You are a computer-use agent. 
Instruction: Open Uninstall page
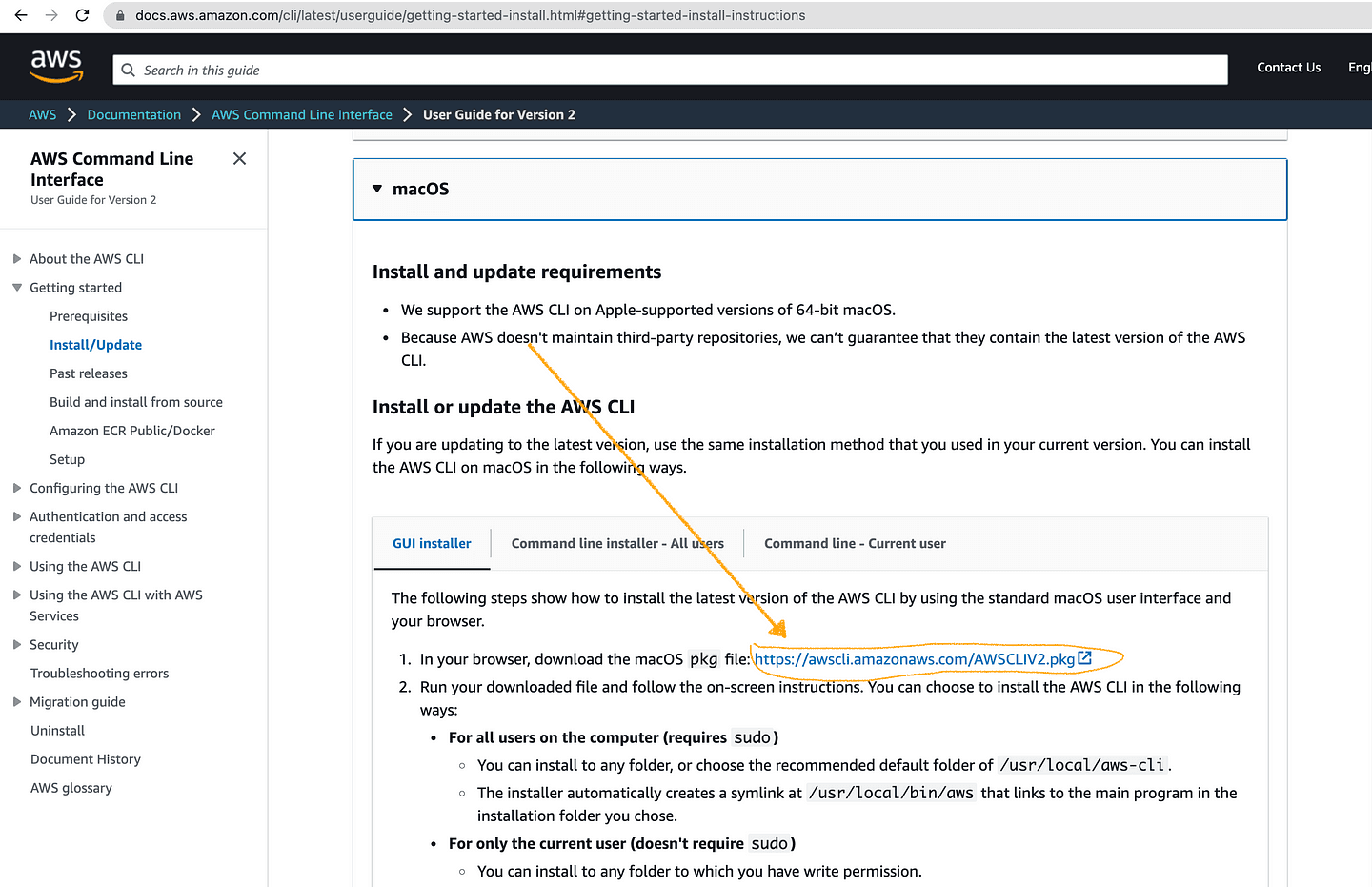coord(57,731)
